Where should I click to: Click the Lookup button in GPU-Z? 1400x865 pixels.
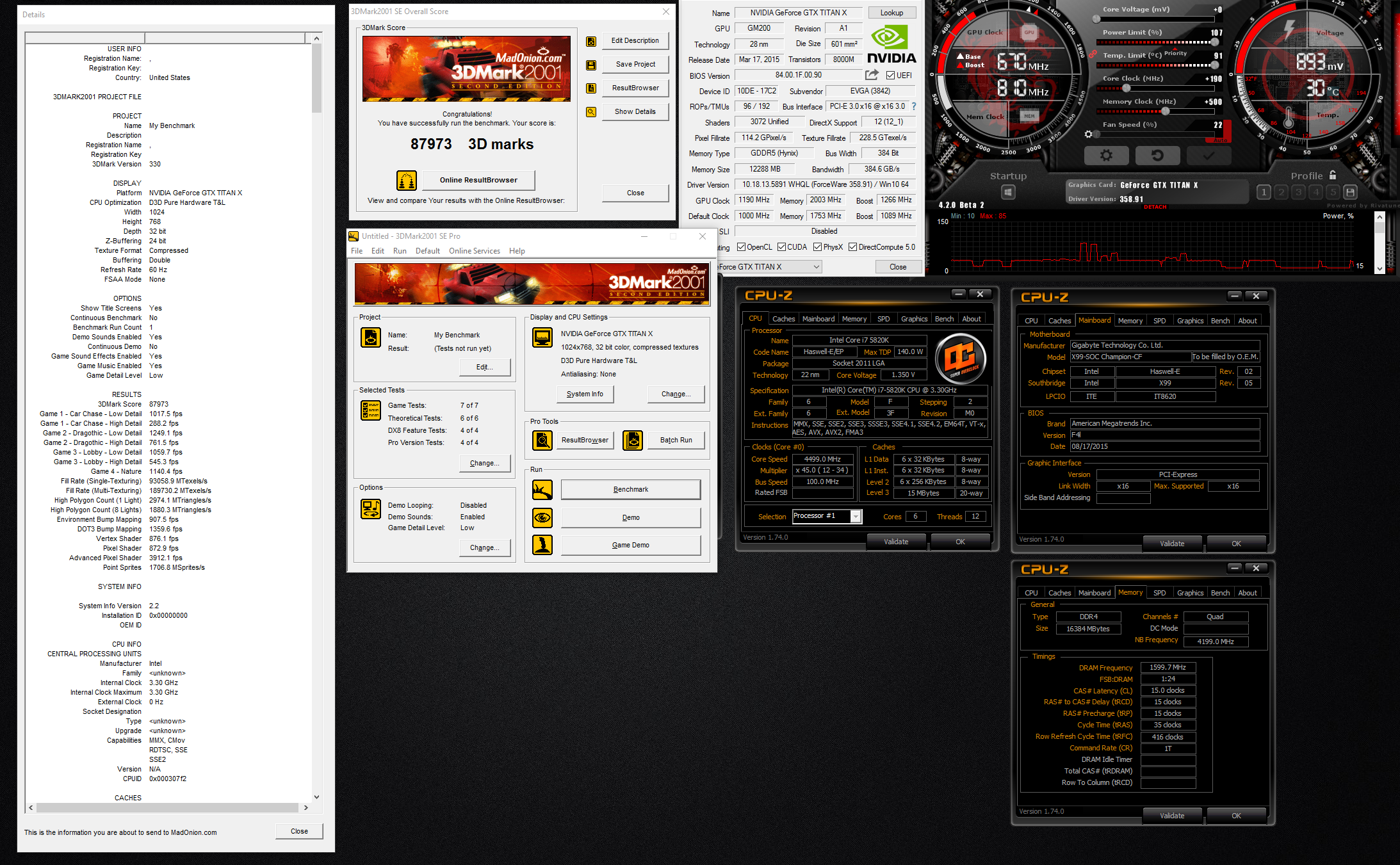point(891,13)
